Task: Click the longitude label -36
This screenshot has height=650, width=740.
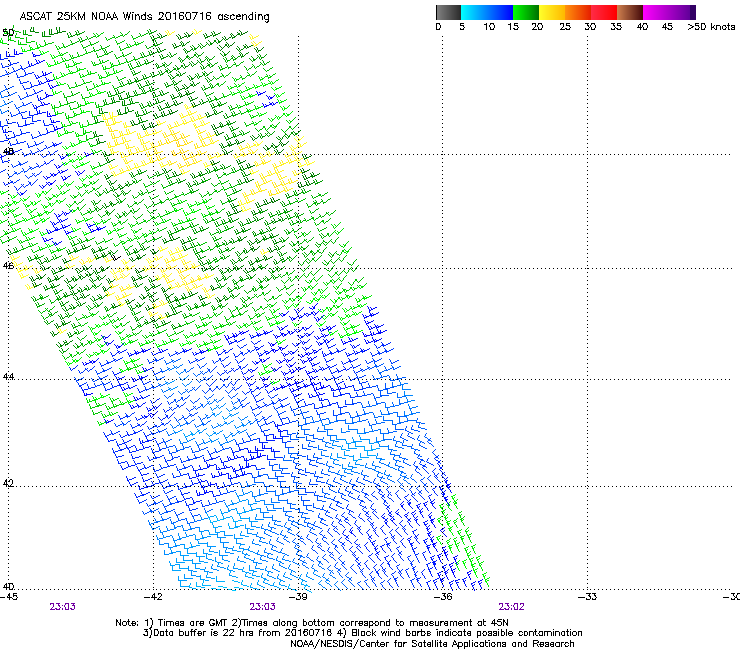Action: pyautogui.click(x=442, y=597)
